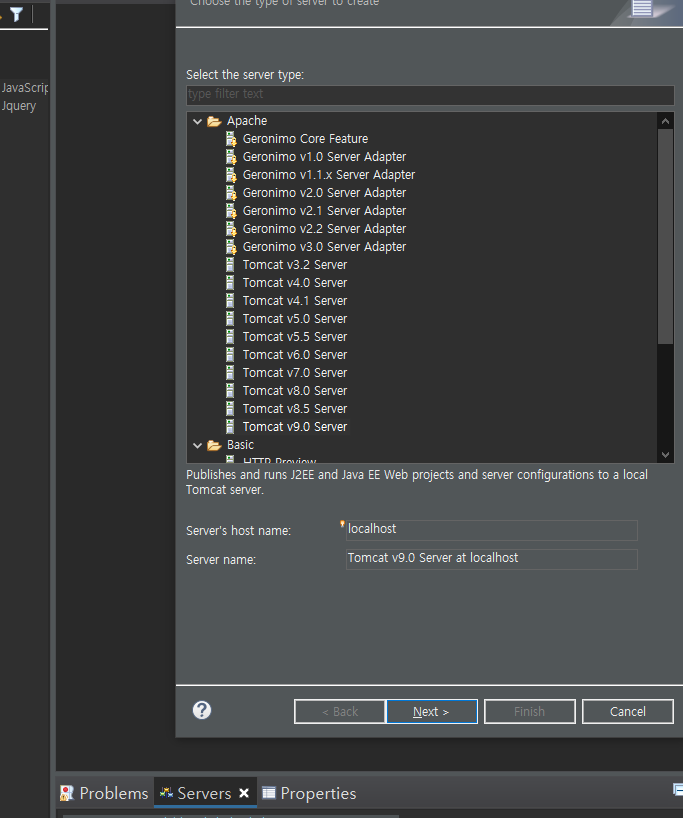This screenshot has width=683, height=818.
Task: Cancel the new server wizard
Action: click(628, 712)
